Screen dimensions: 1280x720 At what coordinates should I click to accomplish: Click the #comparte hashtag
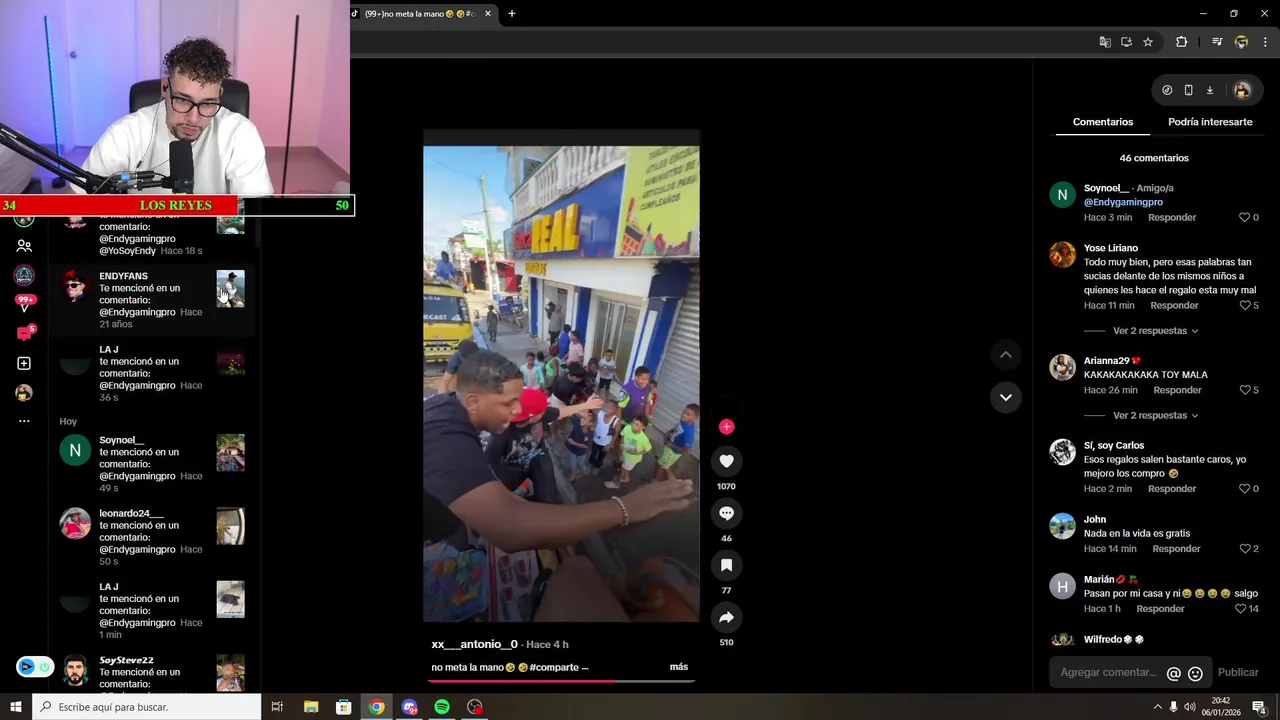[x=554, y=667]
